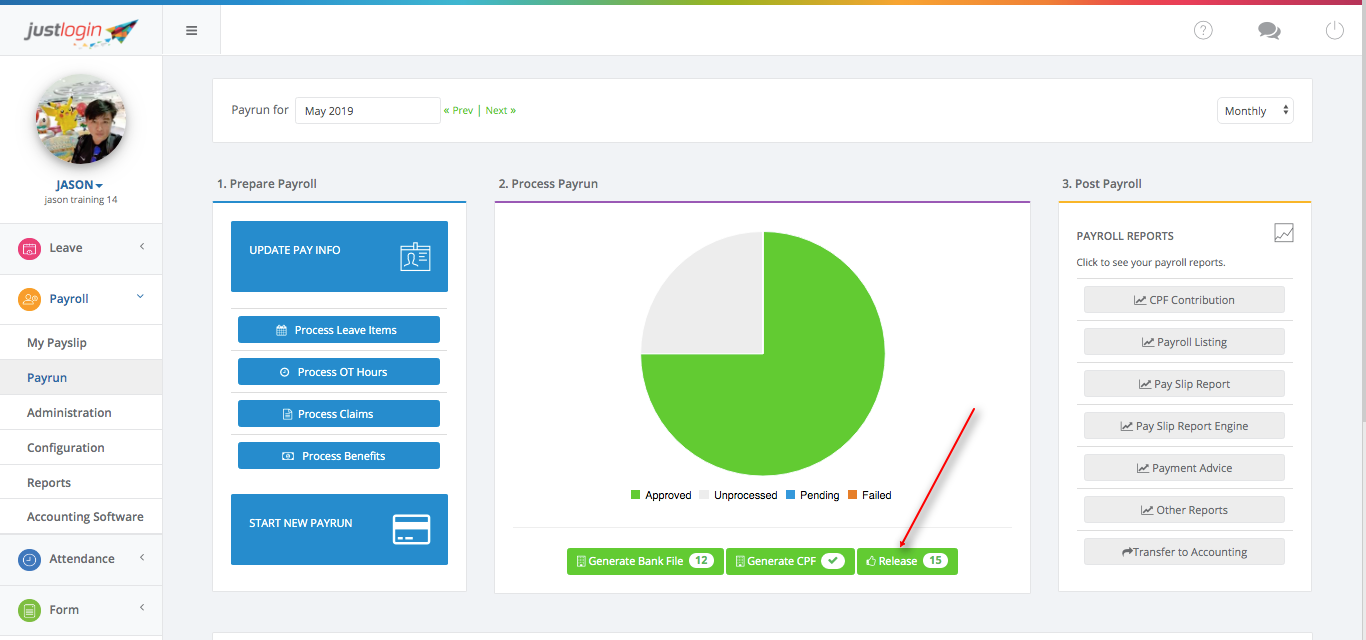Screen dimensions: 1366x640
Task: Open Reports in the Payroll menu
Action: click(81, 483)
